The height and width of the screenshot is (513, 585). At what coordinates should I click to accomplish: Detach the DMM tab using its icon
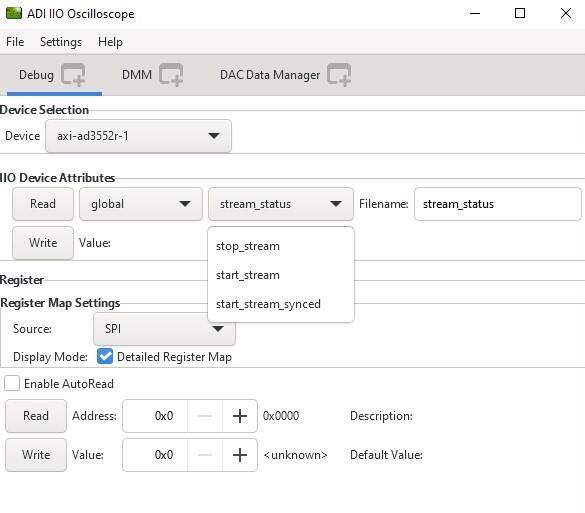click(x=171, y=75)
